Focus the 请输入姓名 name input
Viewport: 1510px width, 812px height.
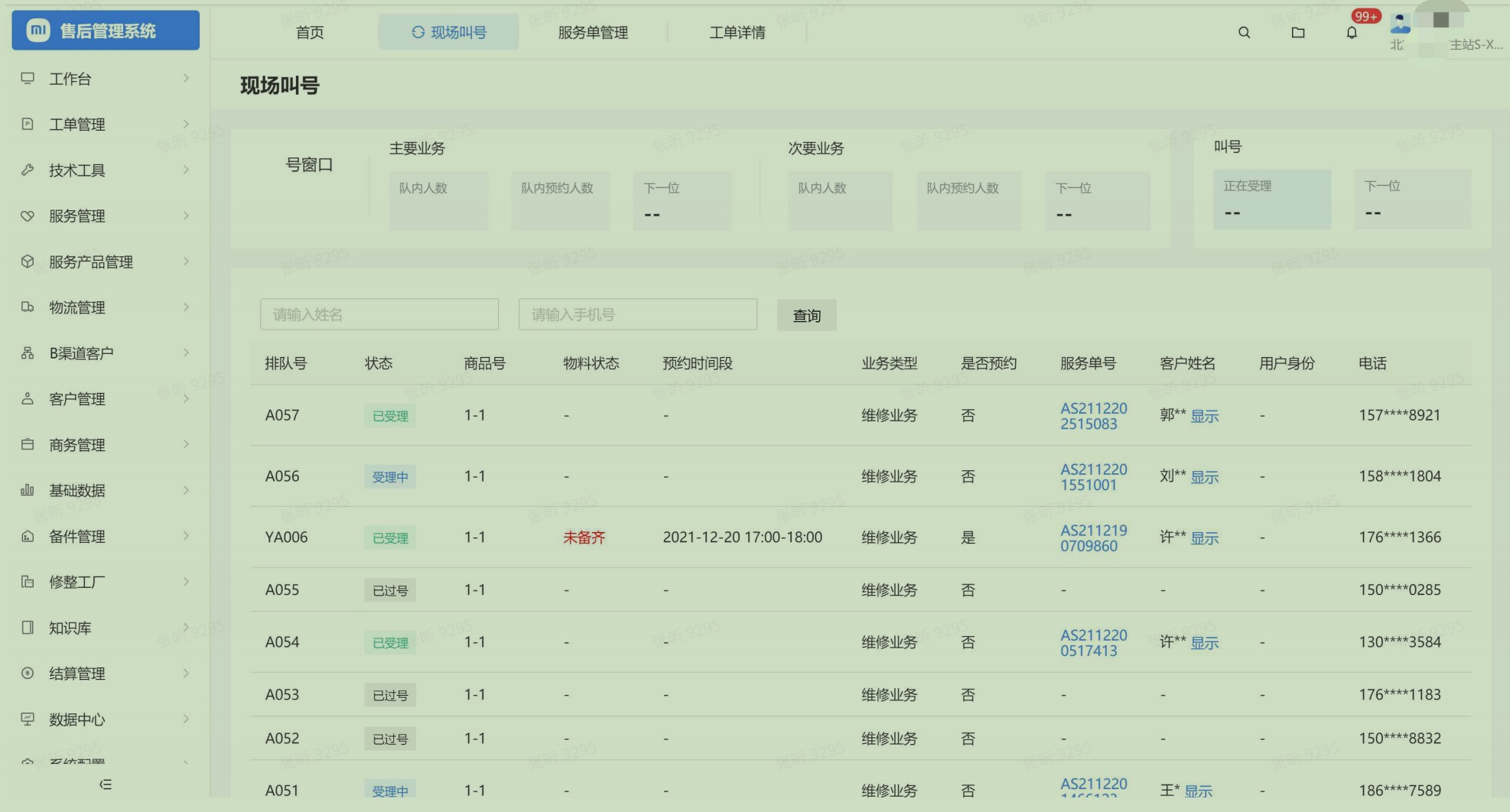tap(379, 314)
